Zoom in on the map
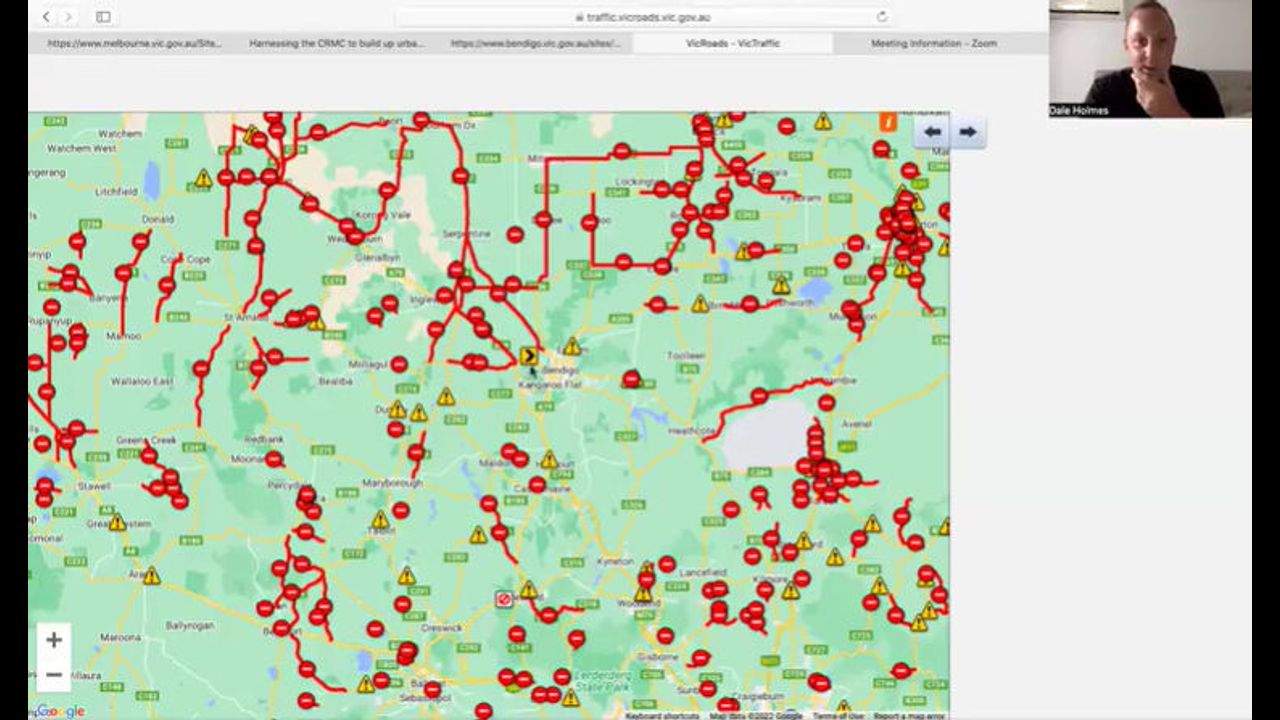Screen dimensions: 1280x720 coord(54,640)
